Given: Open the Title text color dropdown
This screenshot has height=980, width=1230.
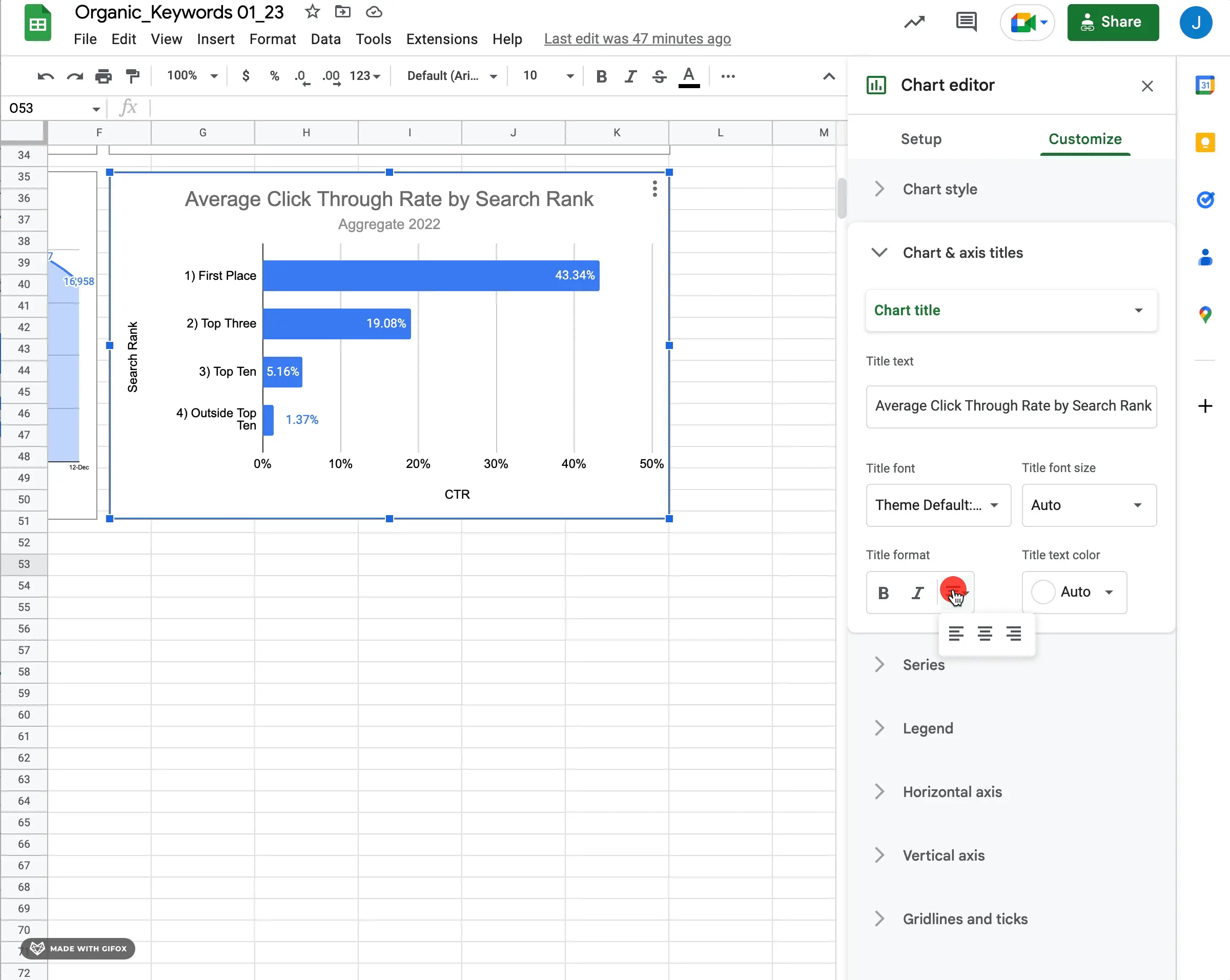Looking at the screenshot, I should point(1074,591).
